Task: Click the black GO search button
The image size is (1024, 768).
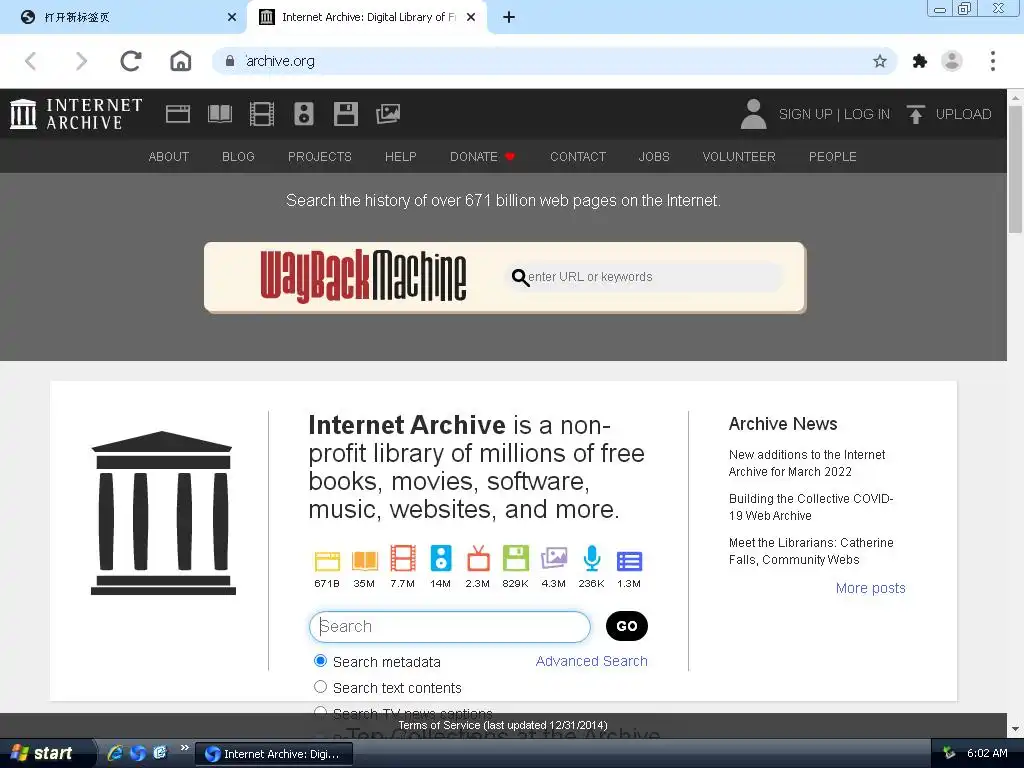Action: [626, 626]
